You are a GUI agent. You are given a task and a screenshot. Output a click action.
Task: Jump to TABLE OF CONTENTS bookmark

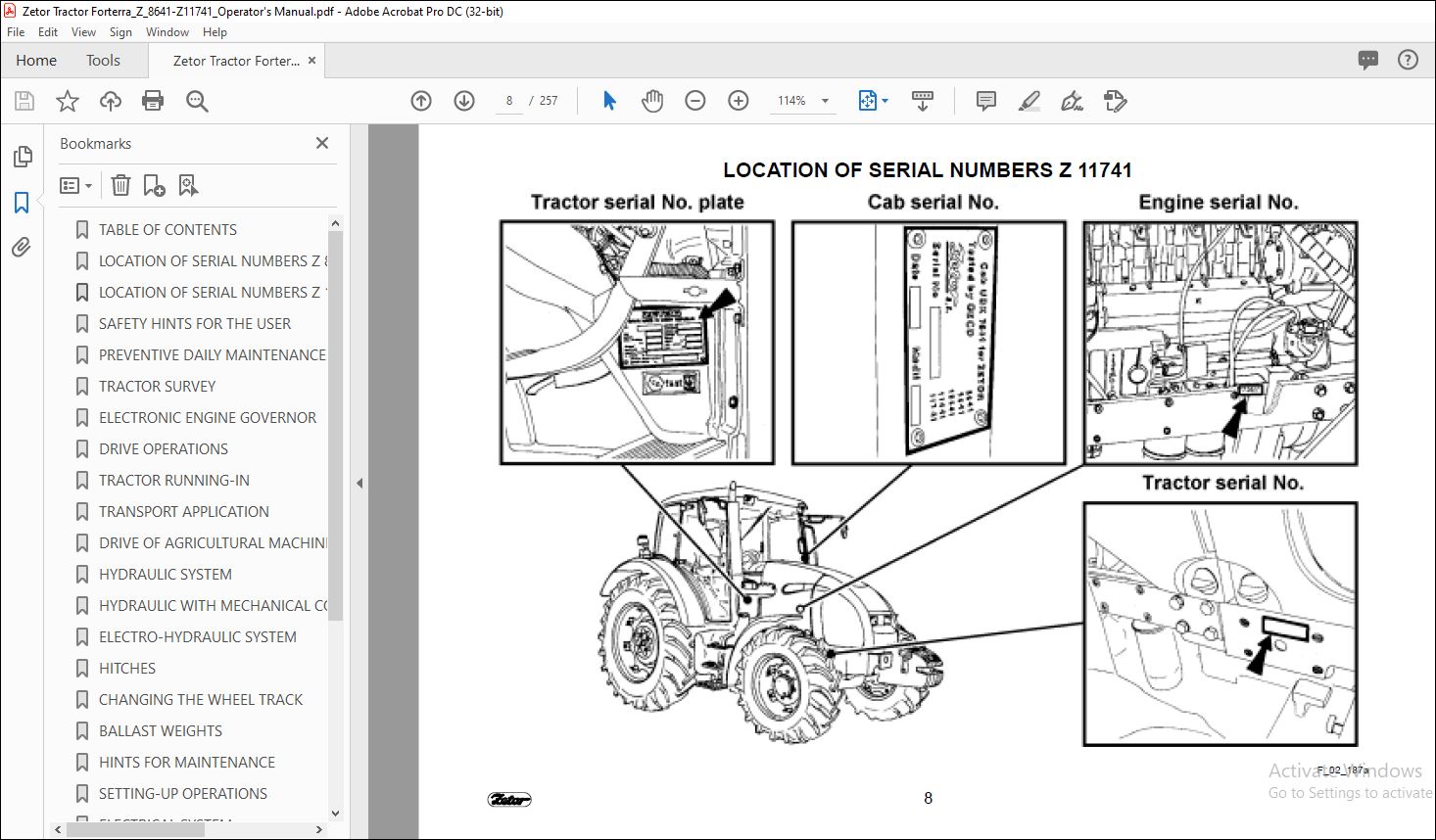(x=168, y=230)
